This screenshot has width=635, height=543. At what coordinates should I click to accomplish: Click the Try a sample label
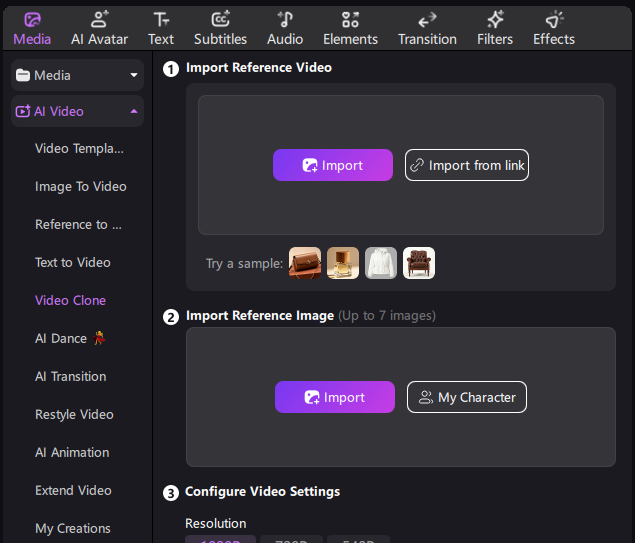coord(245,264)
